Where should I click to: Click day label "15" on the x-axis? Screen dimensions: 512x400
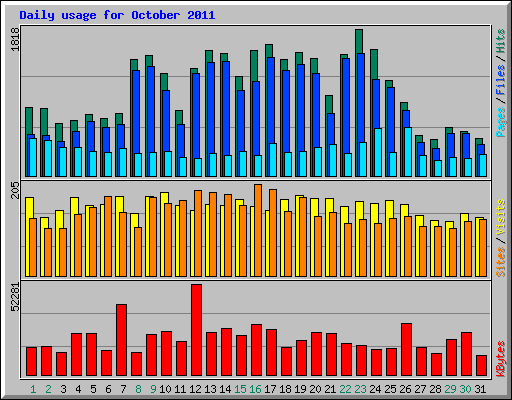240,389
